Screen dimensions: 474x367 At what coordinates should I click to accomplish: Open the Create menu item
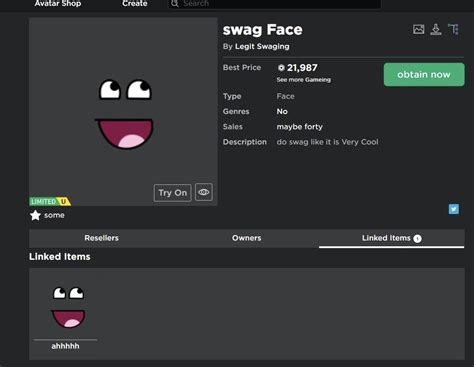point(135,3)
